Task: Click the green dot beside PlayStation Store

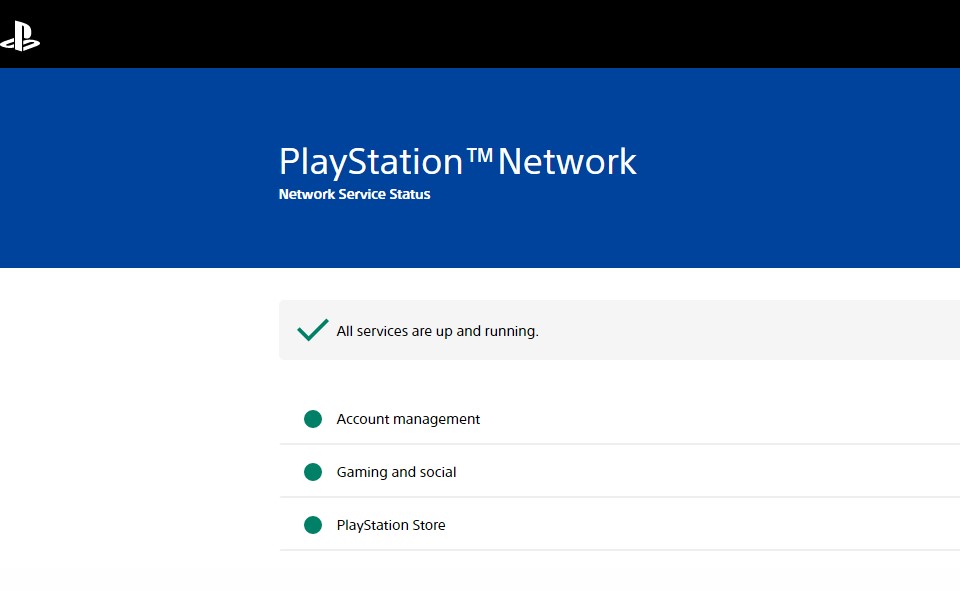Action: coord(313,525)
